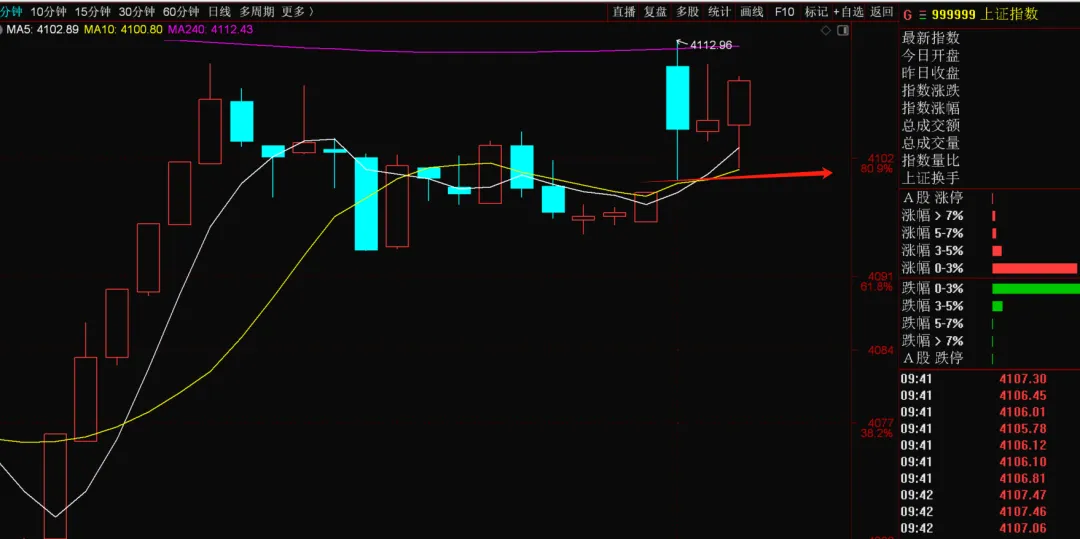Open the 多周期 multi-period view

[257, 12]
